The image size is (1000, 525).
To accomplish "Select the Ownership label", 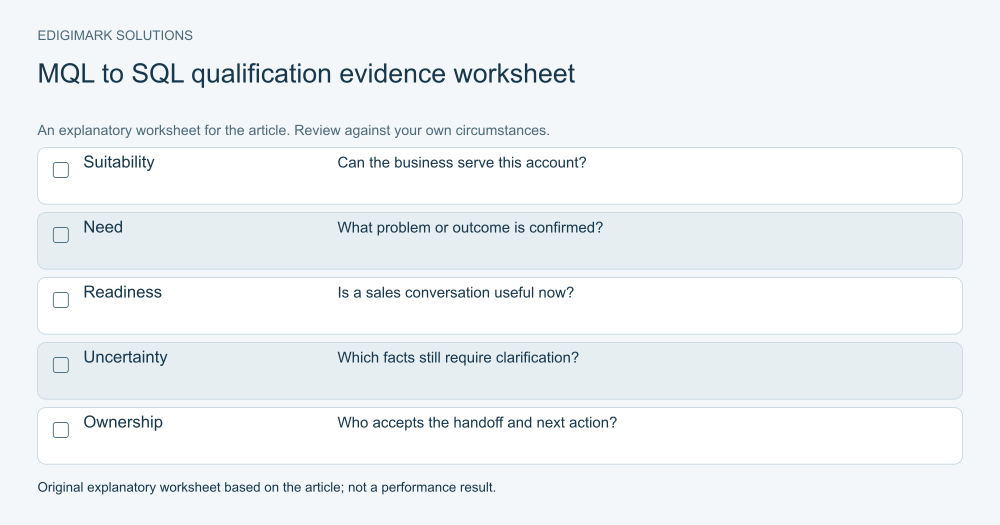I will 123,422.
